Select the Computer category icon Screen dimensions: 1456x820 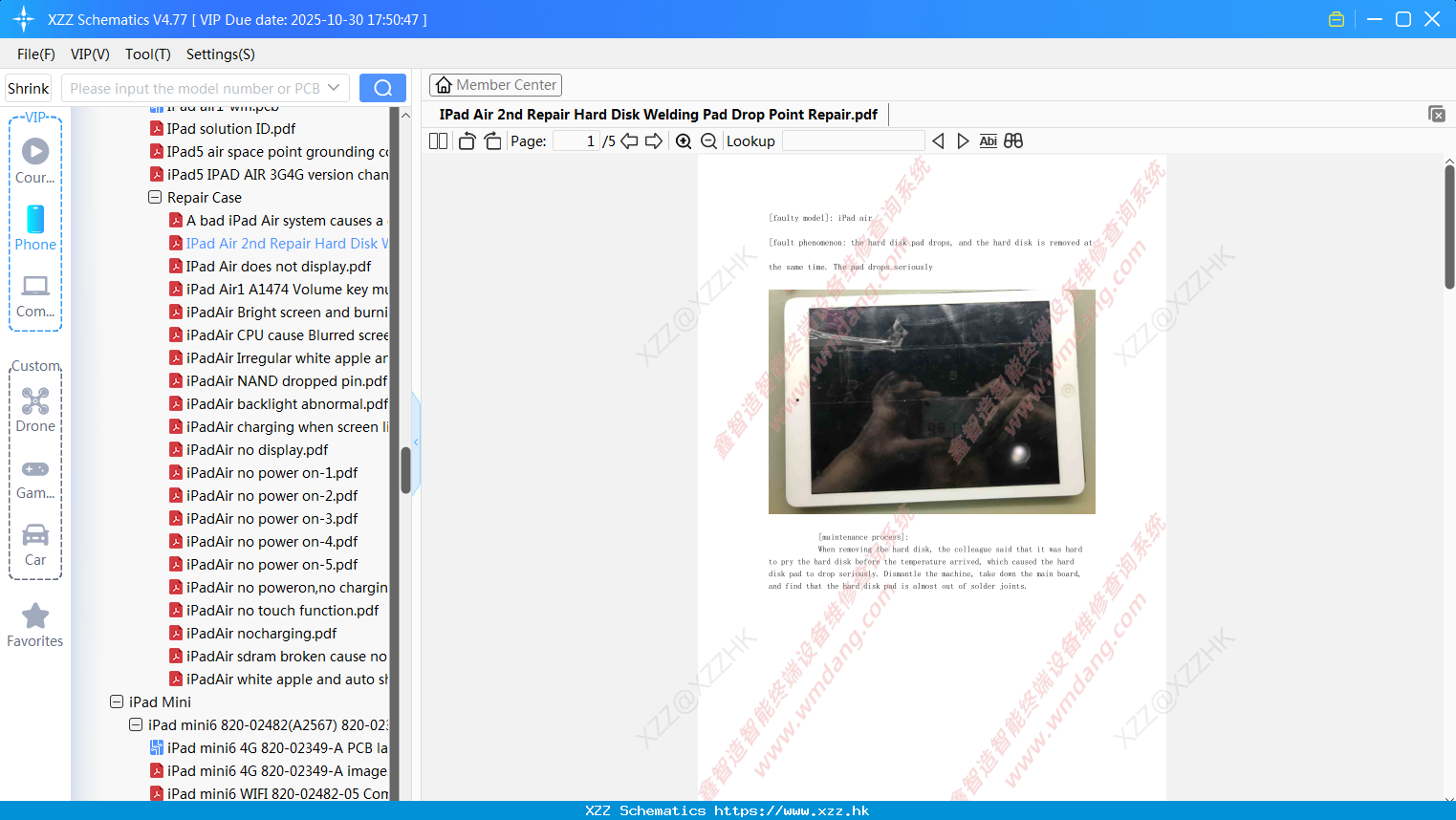pos(35,286)
